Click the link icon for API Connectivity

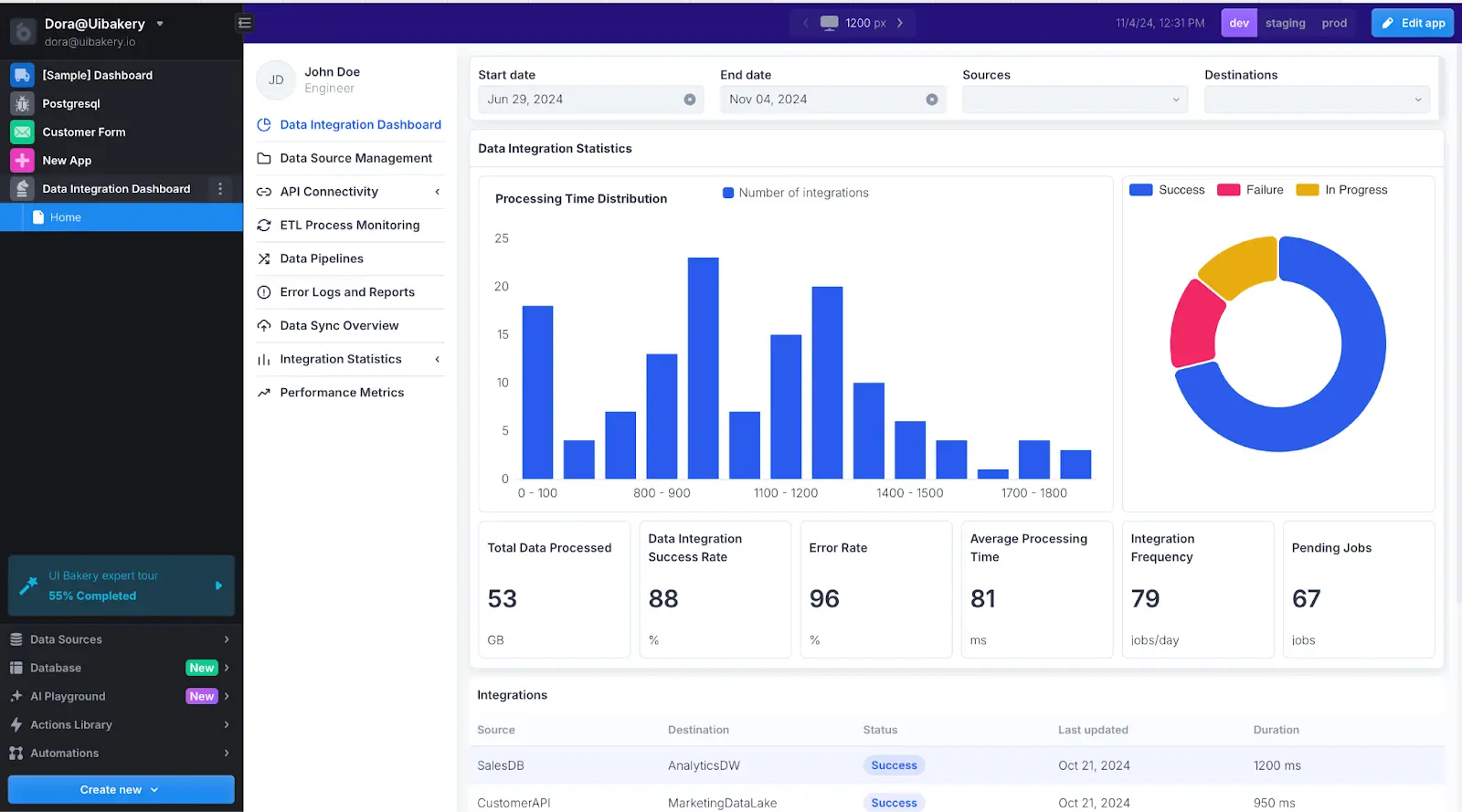click(264, 192)
